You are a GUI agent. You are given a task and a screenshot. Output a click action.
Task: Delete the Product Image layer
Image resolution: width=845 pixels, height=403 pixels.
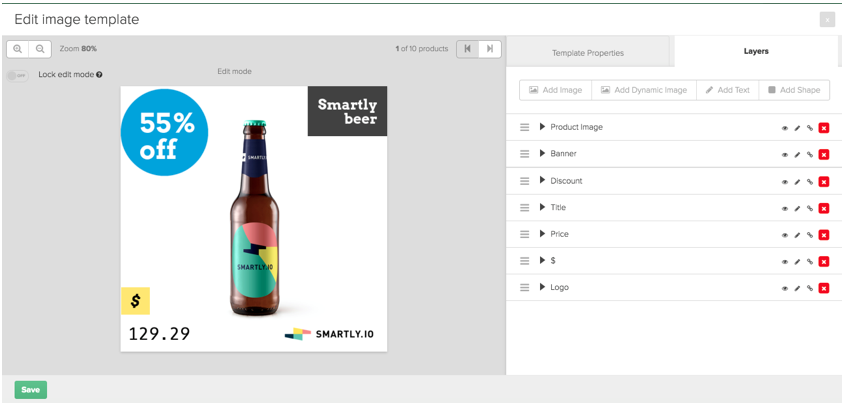823,128
